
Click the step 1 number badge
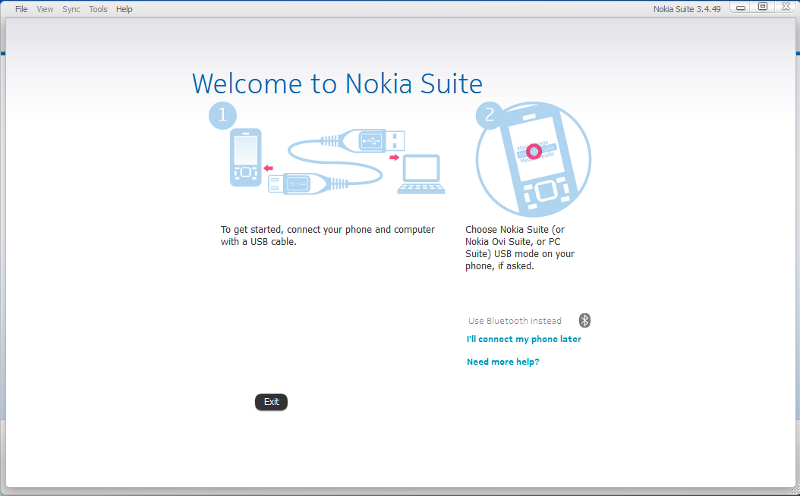[221, 115]
